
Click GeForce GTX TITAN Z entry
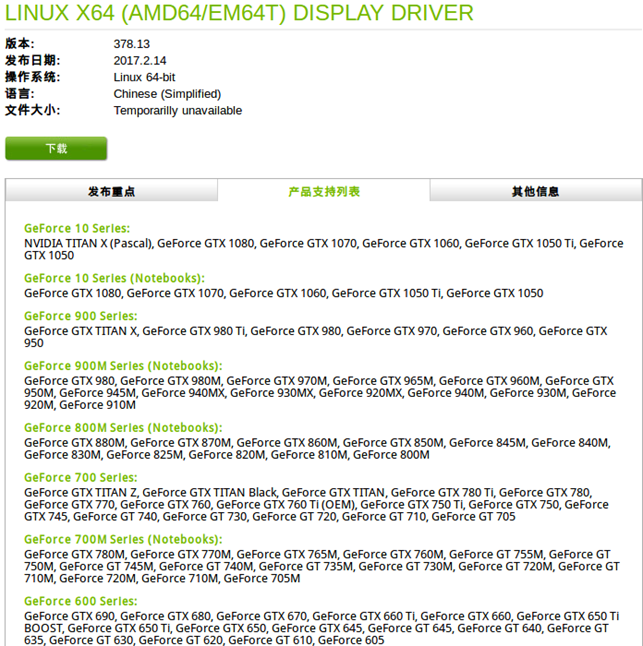click(80, 492)
